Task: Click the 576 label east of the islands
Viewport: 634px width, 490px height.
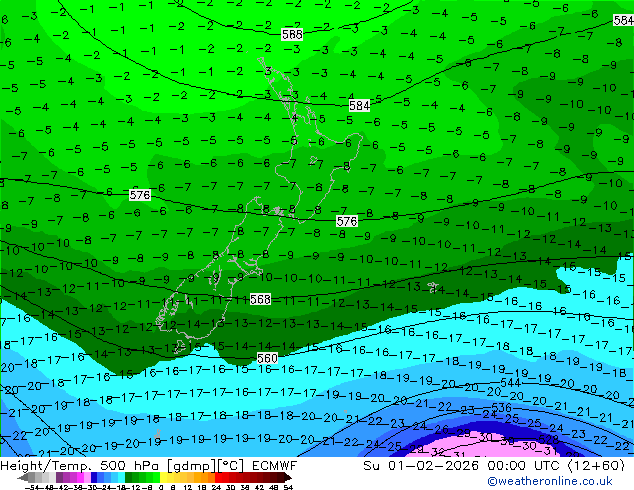Action: [x=347, y=222]
